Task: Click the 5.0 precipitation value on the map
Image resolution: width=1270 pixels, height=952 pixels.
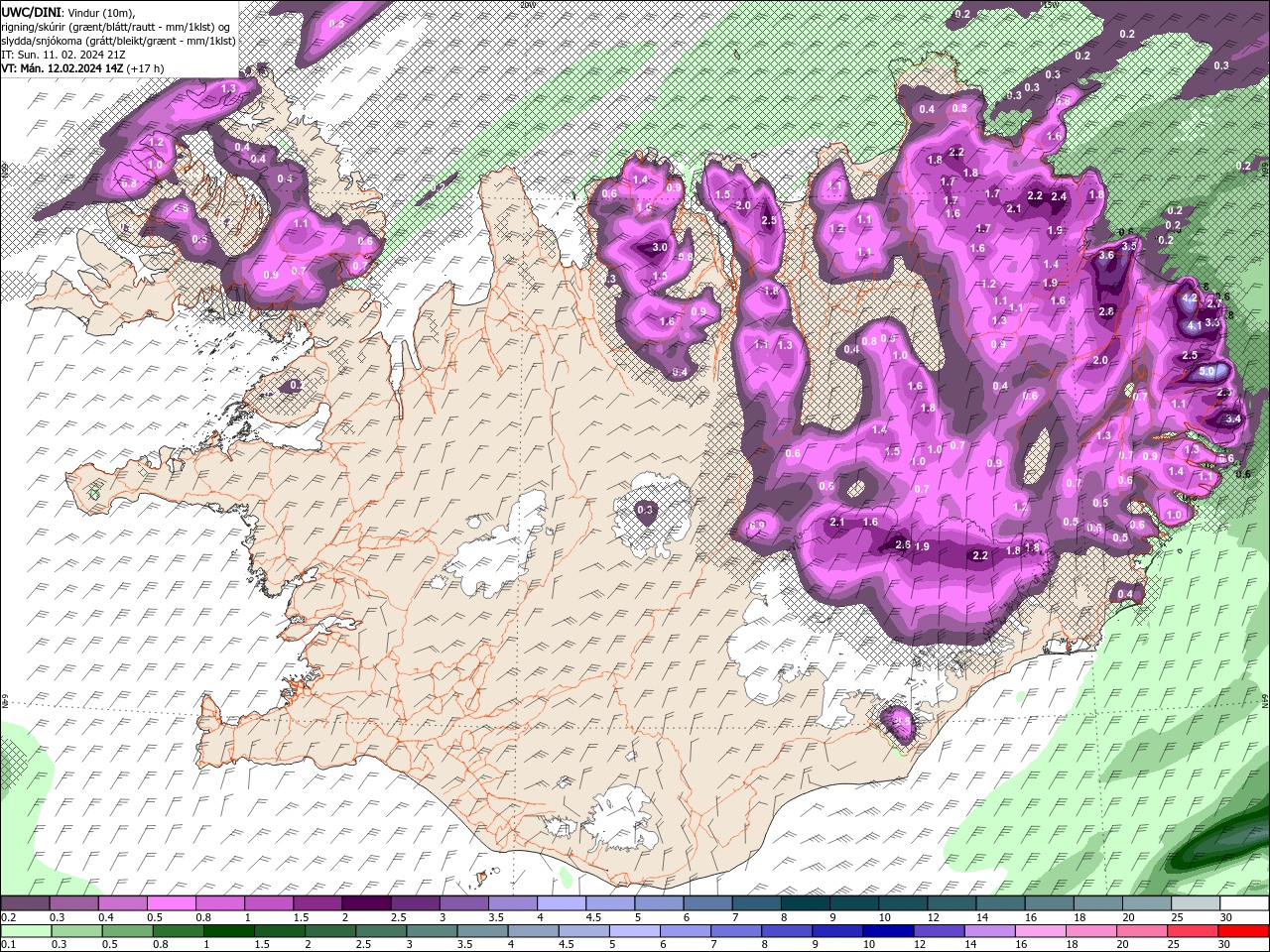Action: 1206,371
